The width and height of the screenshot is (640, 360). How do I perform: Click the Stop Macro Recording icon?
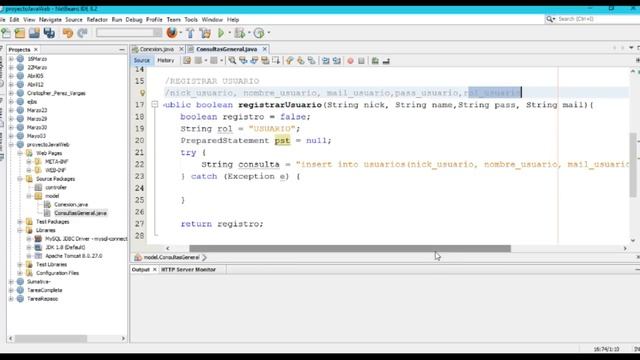click(x=361, y=61)
